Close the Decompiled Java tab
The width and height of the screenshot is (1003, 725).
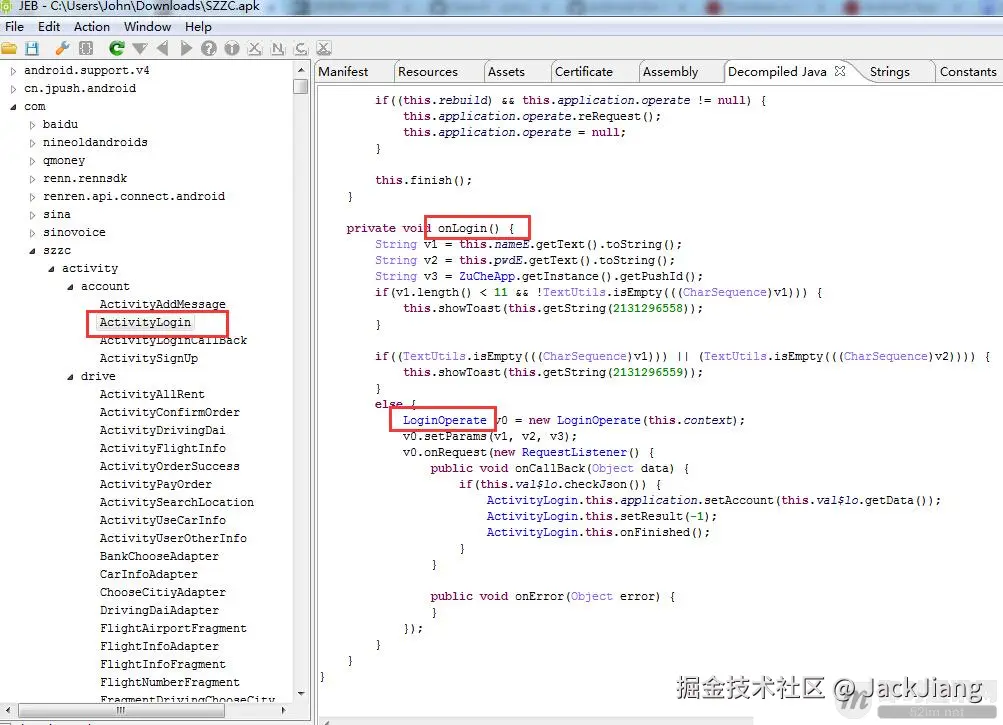[840, 71]
